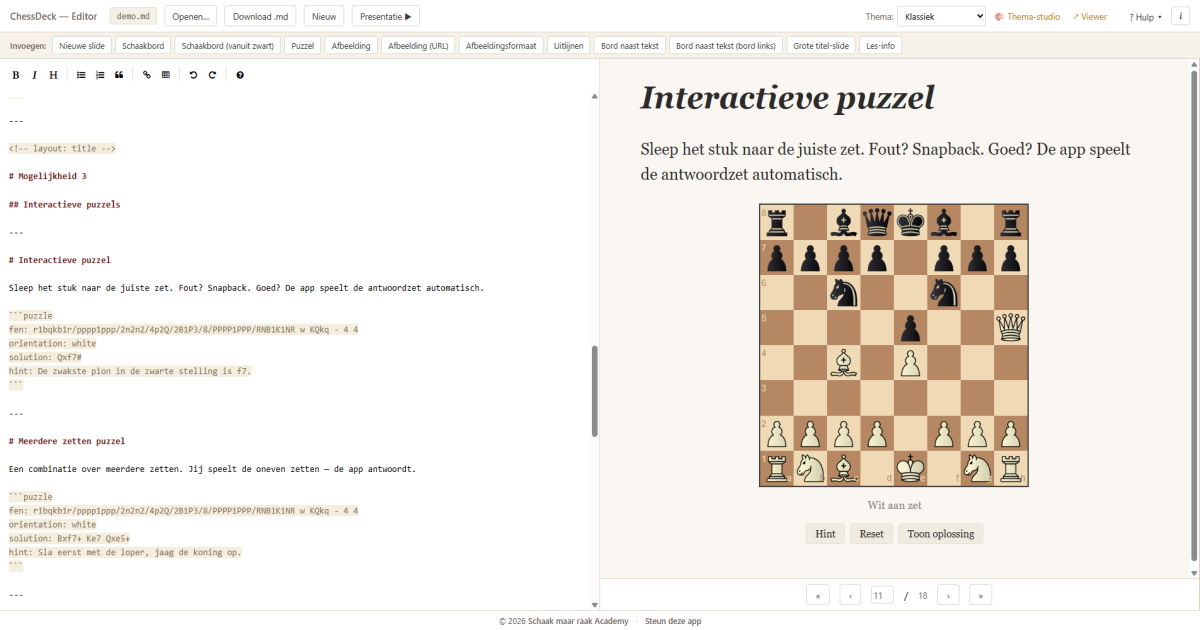The height and width of the screenshot is (630, 1200).
Task: Apply italic formatting in editor toolbar
Action: click(x=34, y=75)
